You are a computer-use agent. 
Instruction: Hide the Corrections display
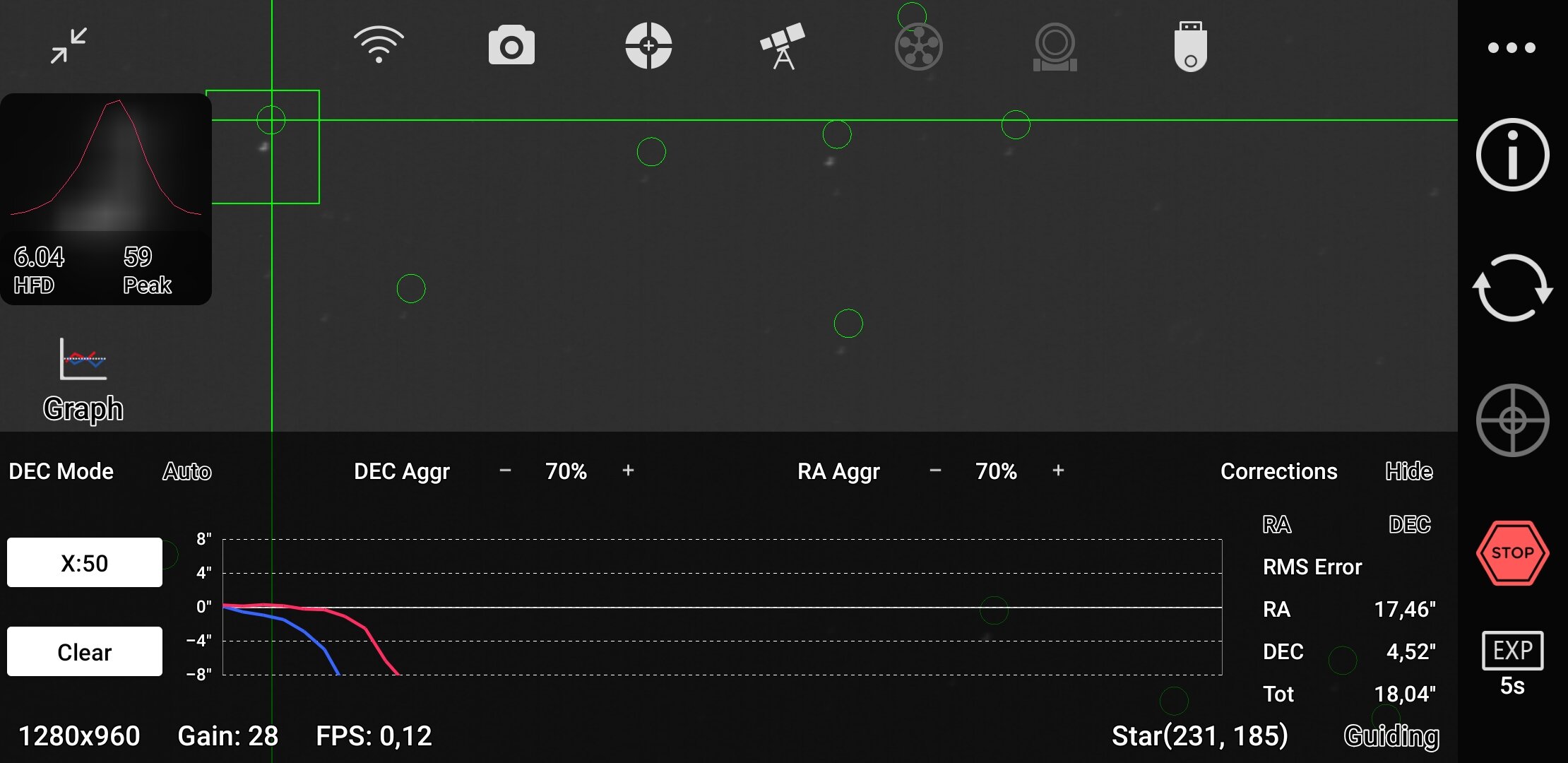pos(1408,471)
